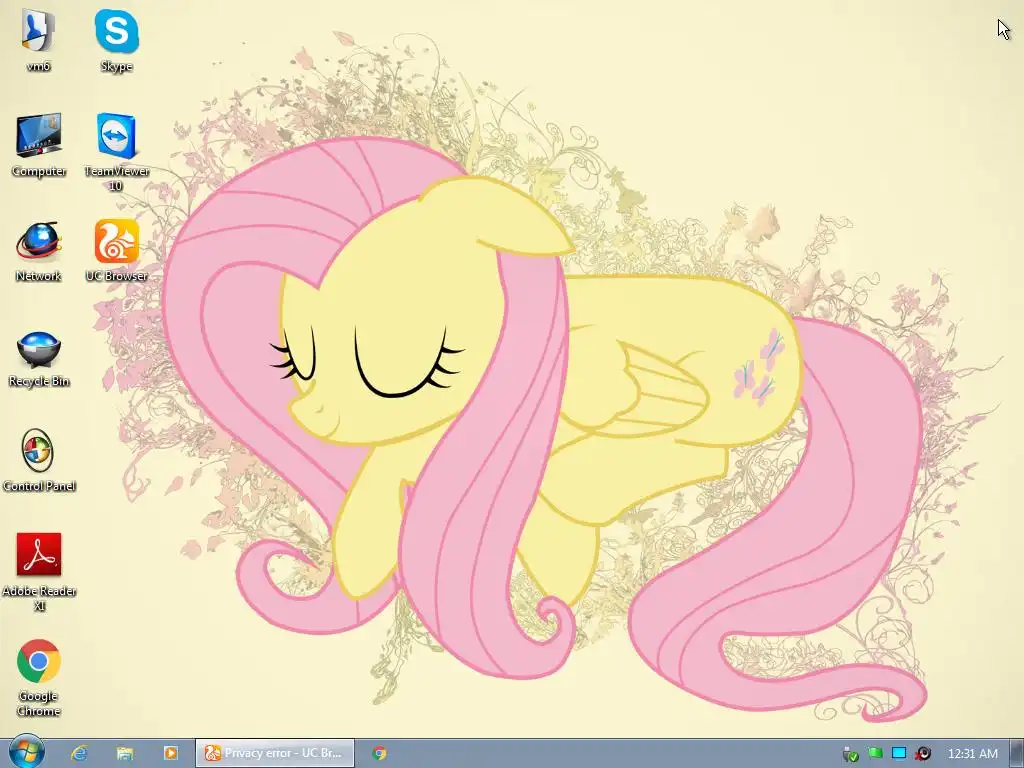The image size is (1024, 768).
Task: Open Action Center green flag icon
Action: (x=875, y=754)
